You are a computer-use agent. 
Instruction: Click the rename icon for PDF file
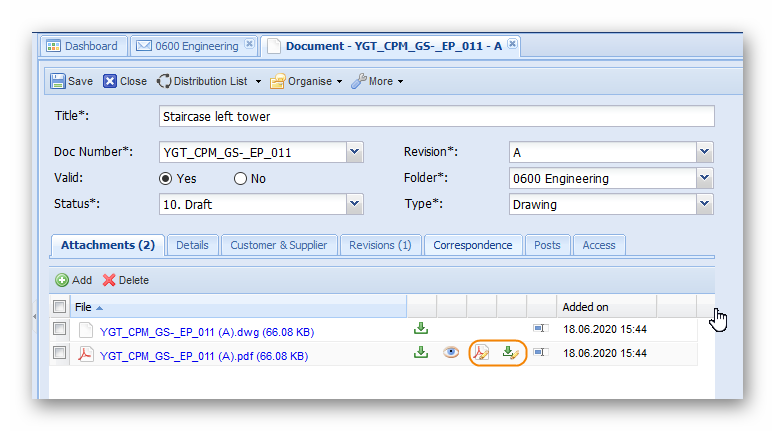[x=541, y=352]
